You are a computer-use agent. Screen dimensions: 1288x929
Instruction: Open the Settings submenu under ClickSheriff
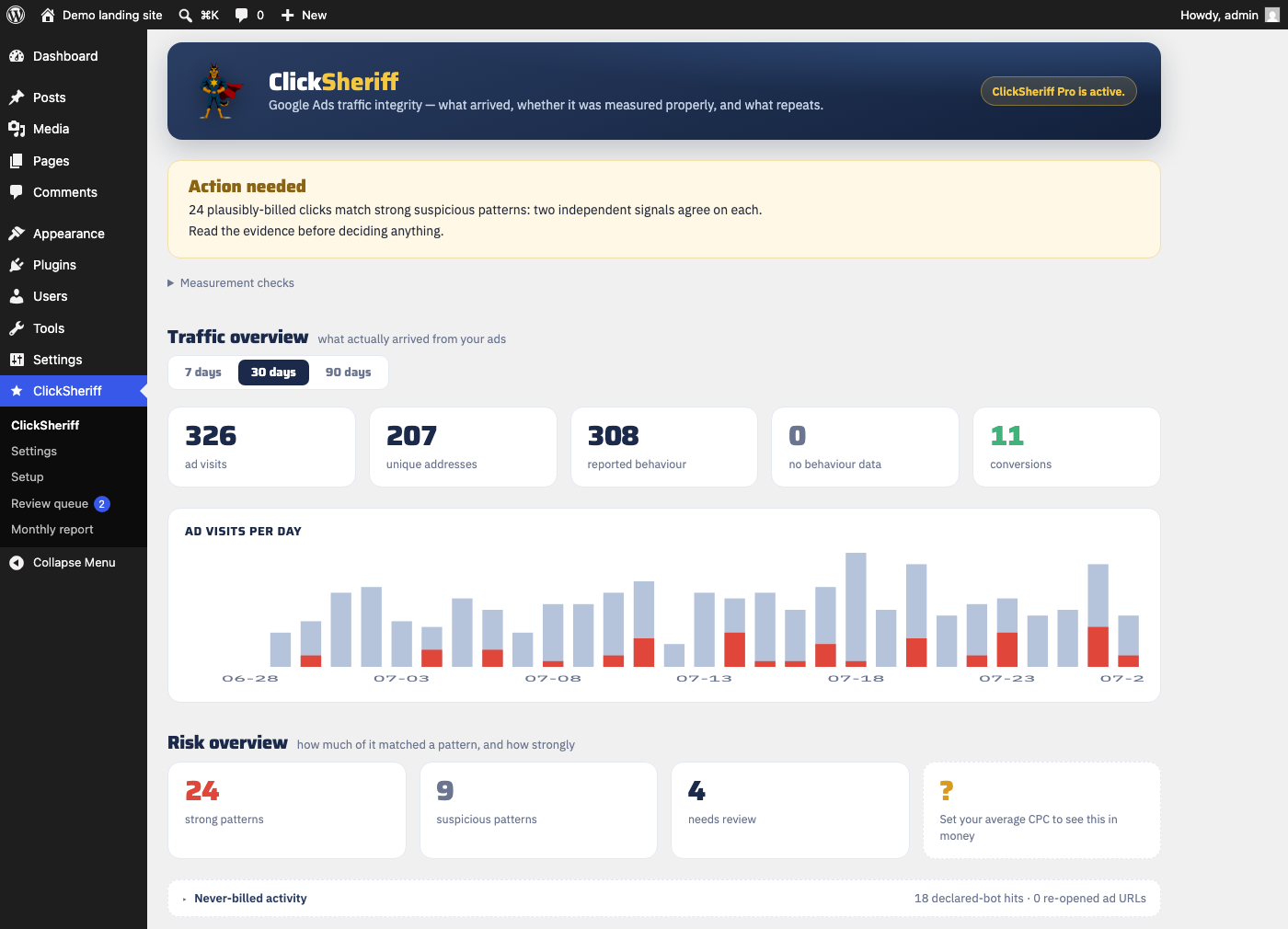pyautogui.click(x=34, y=451)
